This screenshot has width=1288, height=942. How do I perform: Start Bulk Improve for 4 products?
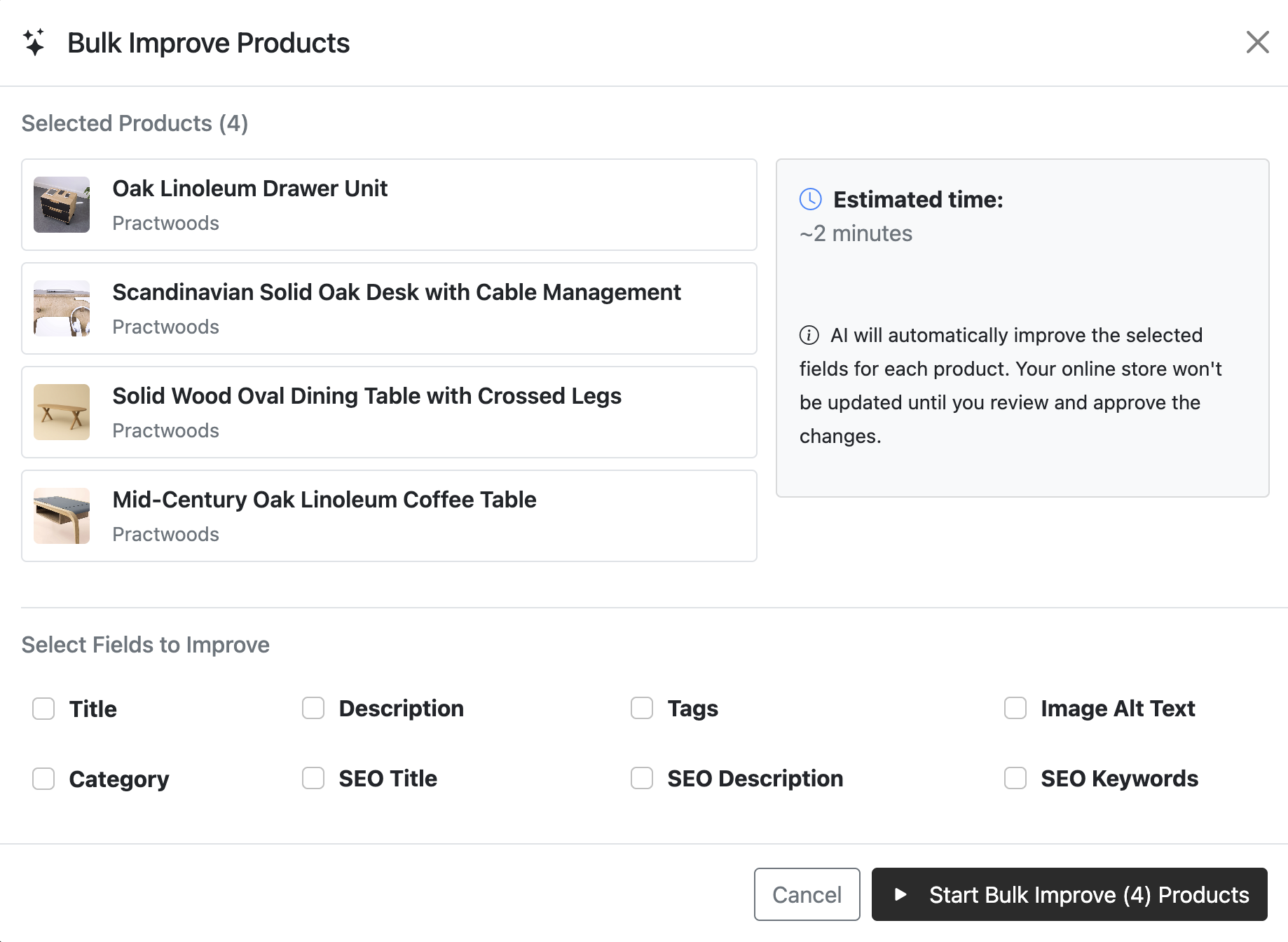[x=1069, y=894]
